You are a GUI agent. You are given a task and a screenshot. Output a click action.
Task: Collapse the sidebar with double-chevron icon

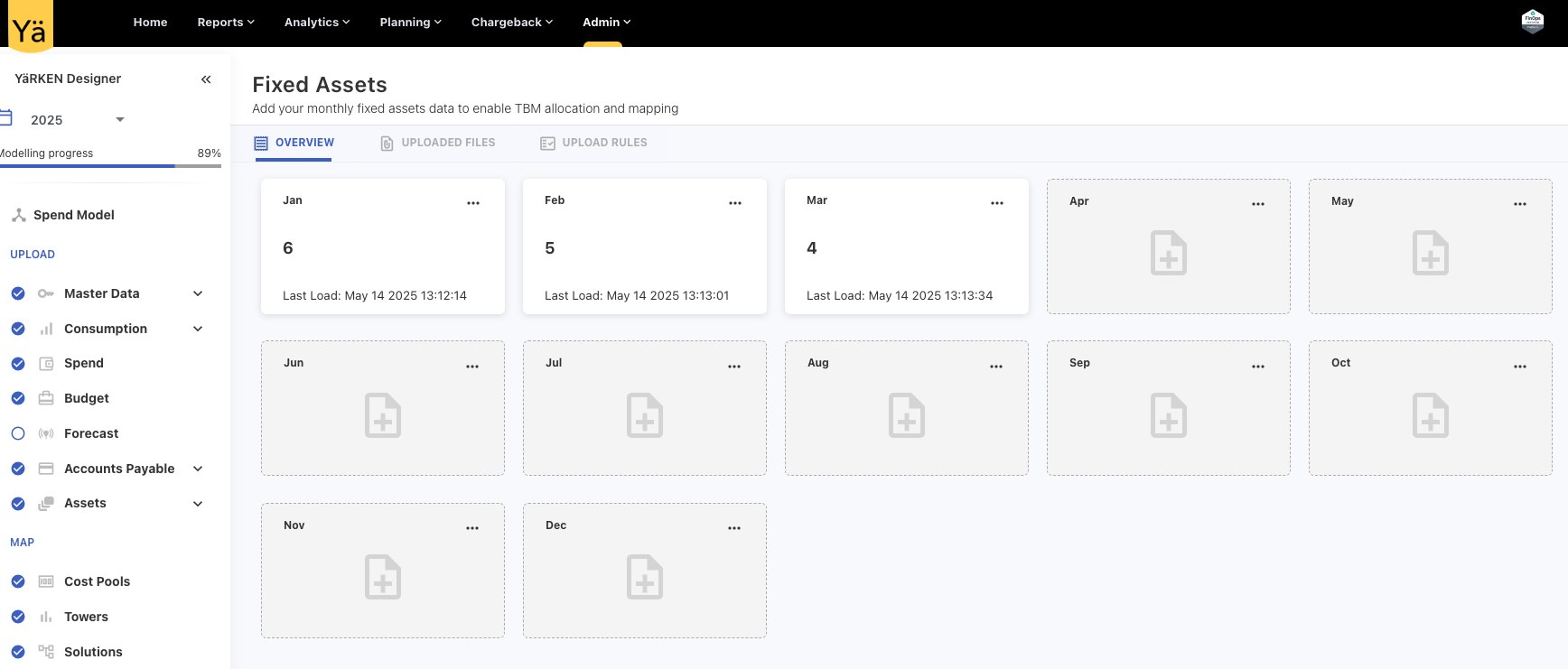point(206,79)
